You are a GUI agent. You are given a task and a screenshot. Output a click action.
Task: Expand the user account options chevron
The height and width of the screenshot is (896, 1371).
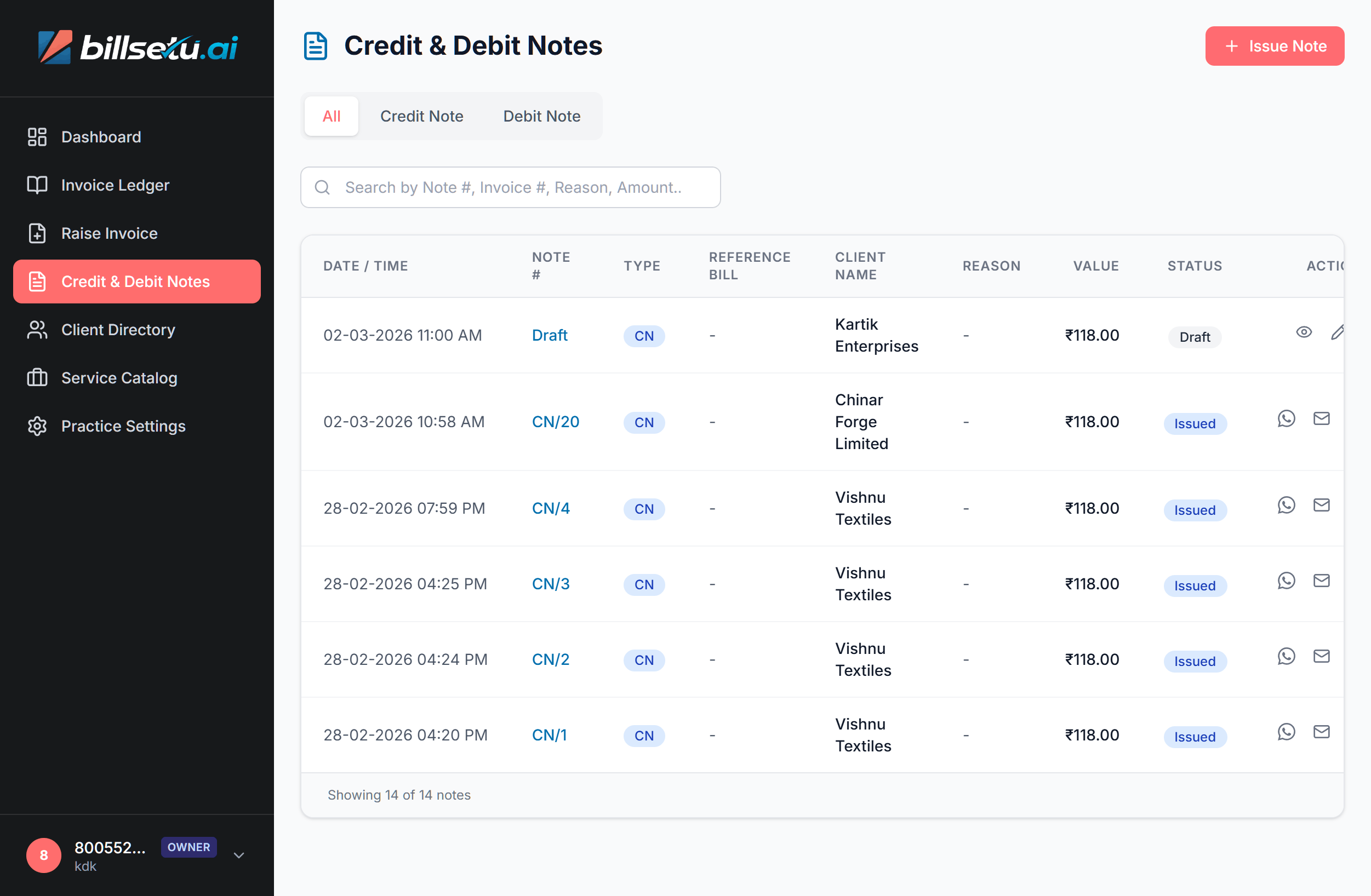coord(238,855)
